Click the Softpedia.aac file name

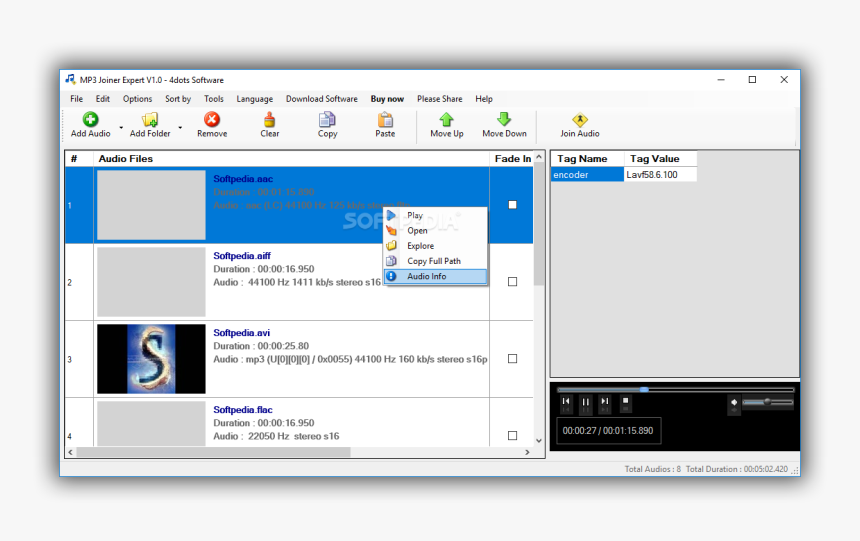243,179
